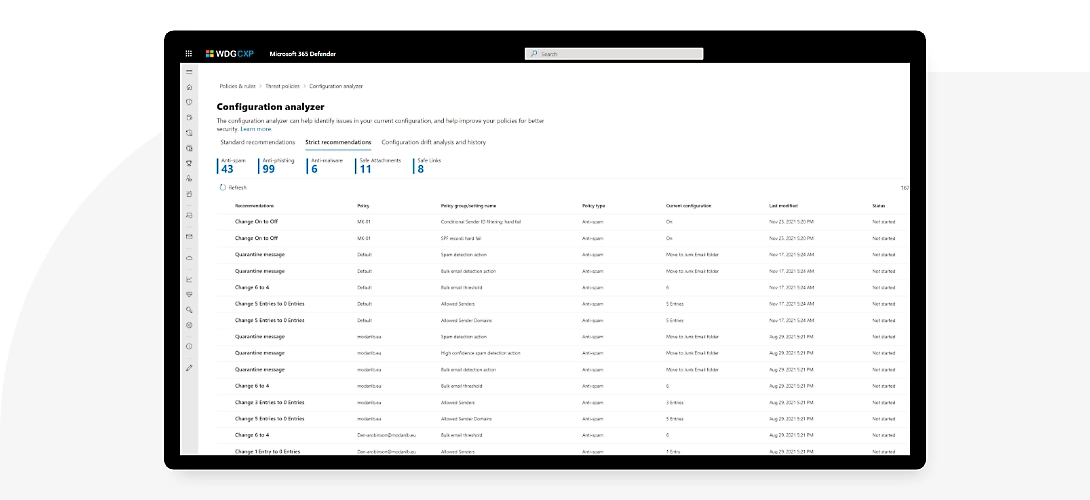Select the first Change On to Off row

[x=256, y=221]
